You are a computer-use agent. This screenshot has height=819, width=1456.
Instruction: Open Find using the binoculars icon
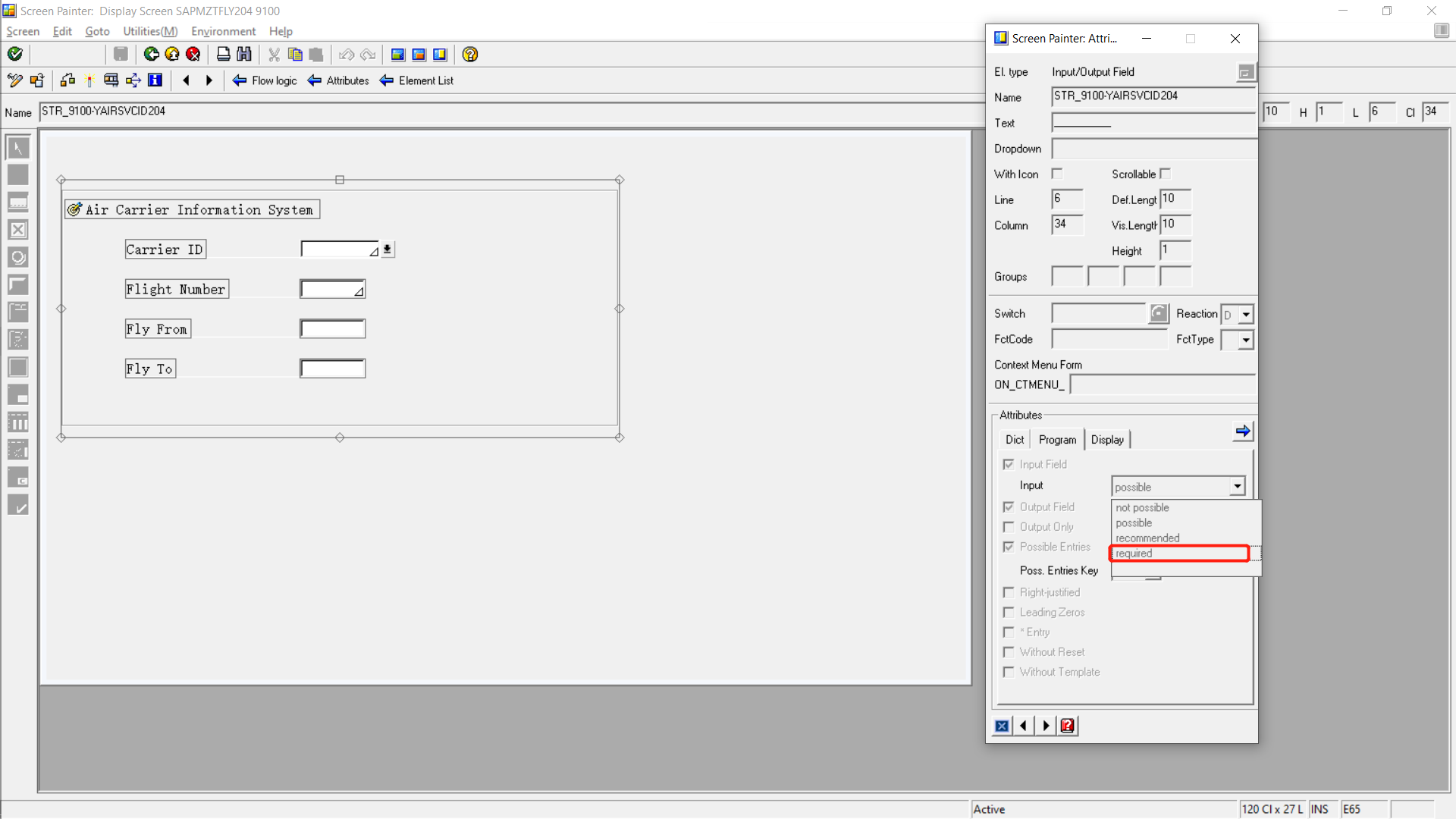[x=244, y=54]
